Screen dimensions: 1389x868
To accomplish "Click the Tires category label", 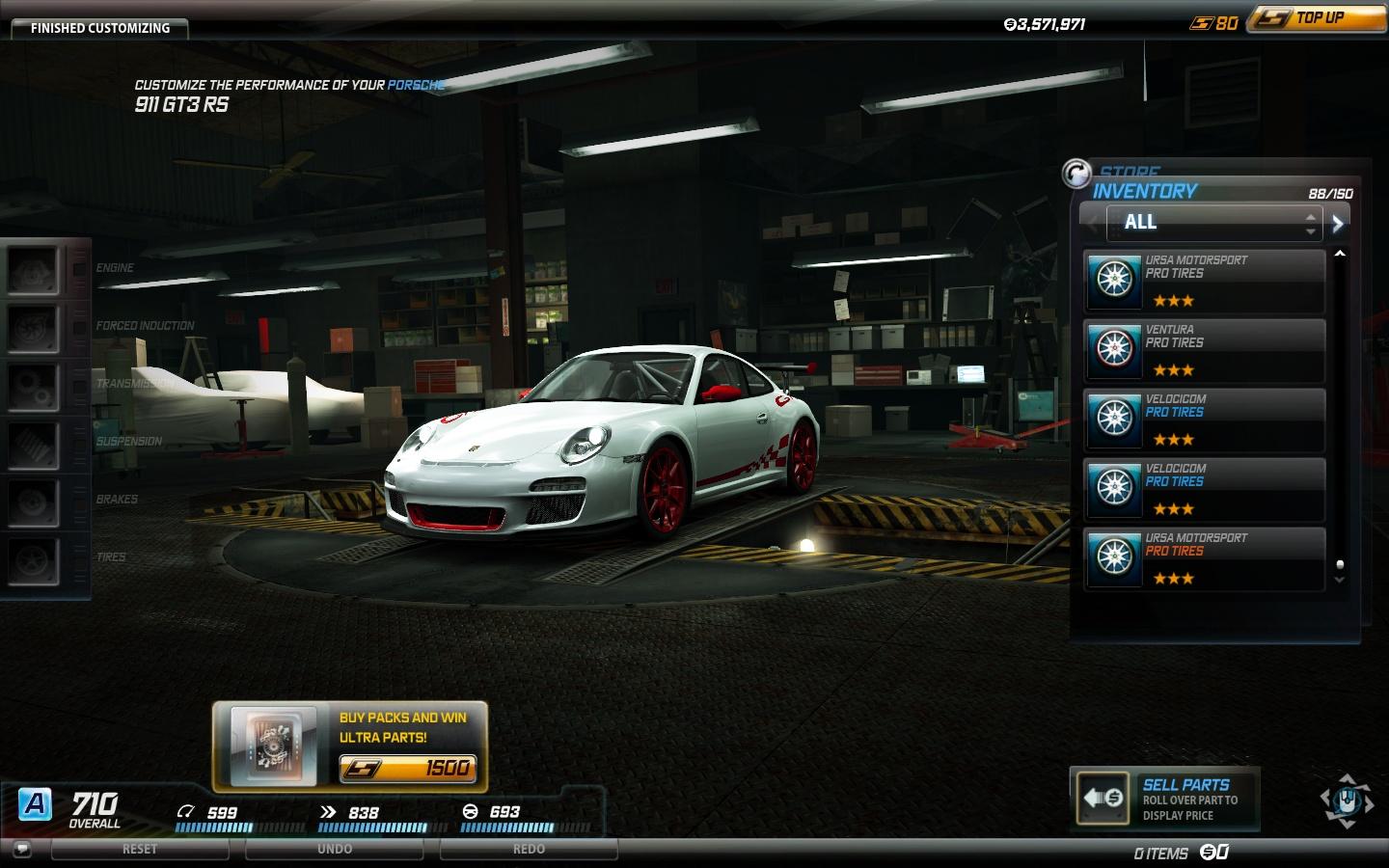I will (x=111, y=557).
